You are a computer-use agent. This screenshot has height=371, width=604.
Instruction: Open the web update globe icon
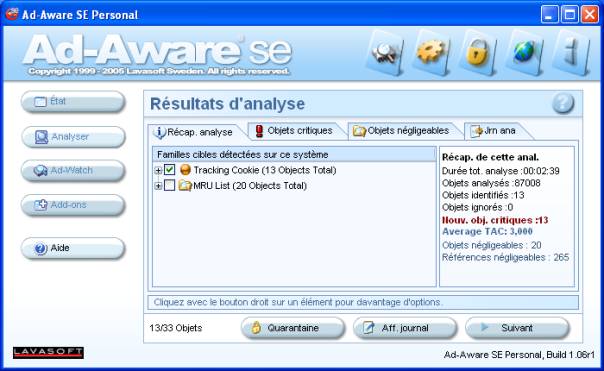click(525, 53)
